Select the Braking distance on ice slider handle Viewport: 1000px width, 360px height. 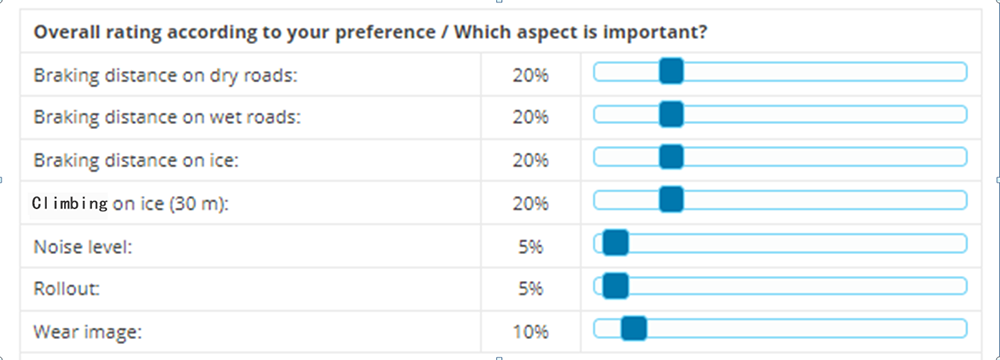[x=671, y=157]
